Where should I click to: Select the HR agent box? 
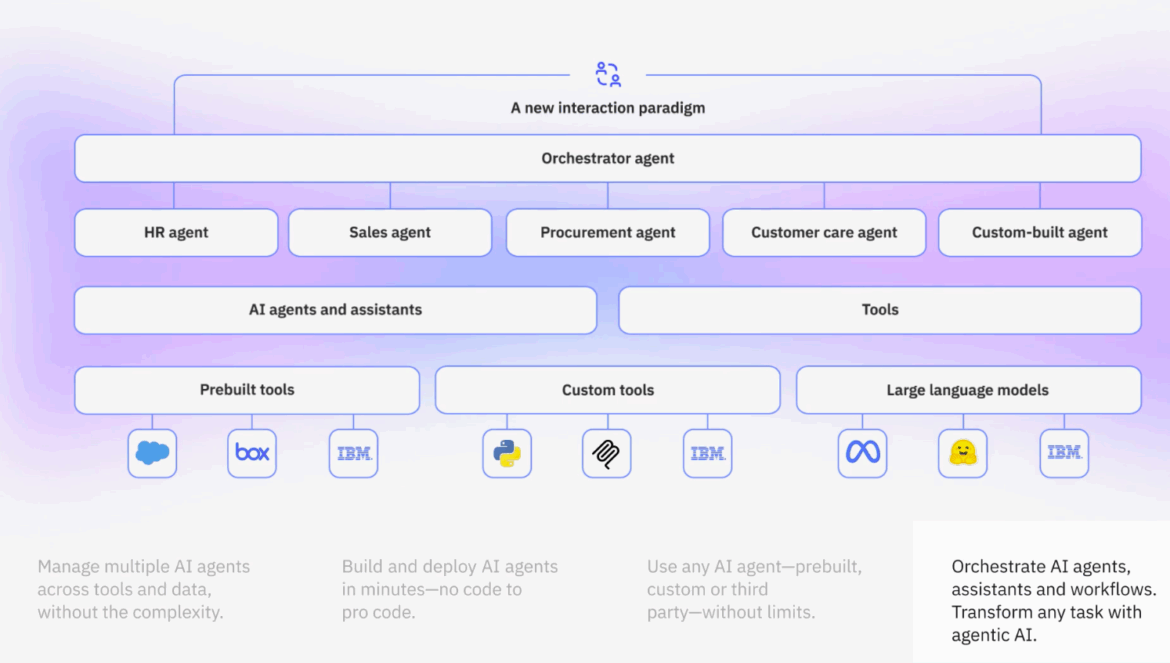click(176, 232)
